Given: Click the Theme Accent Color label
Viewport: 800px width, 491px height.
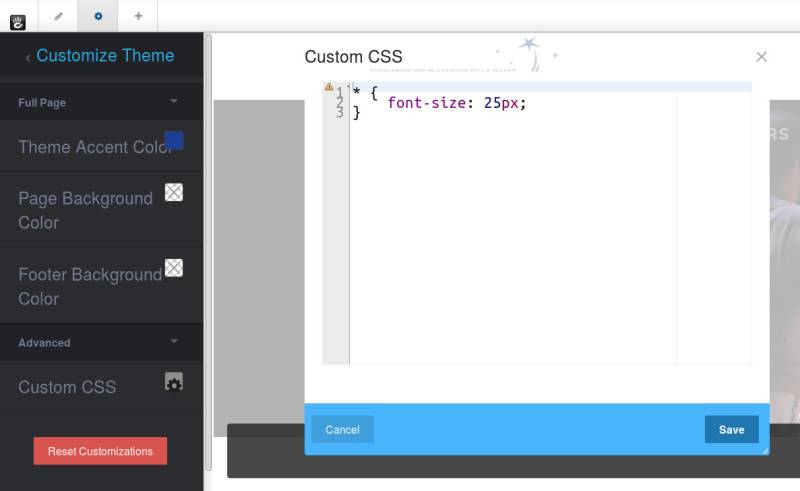Looking at the screenshot, I should [x=95, y=147].
